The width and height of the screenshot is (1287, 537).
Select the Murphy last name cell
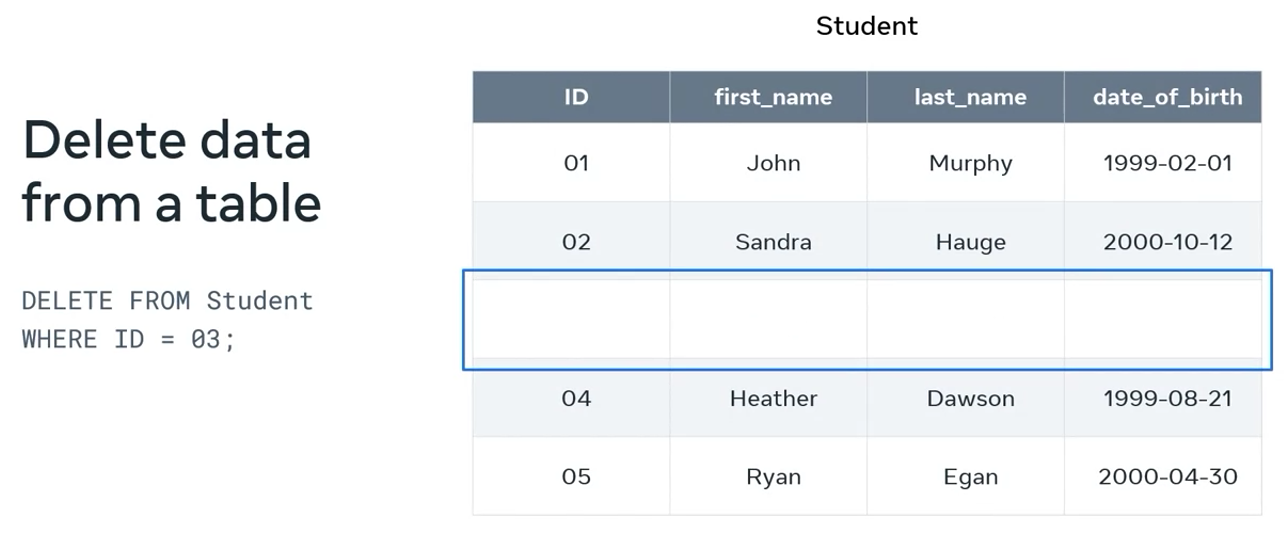tap(970, 163)
